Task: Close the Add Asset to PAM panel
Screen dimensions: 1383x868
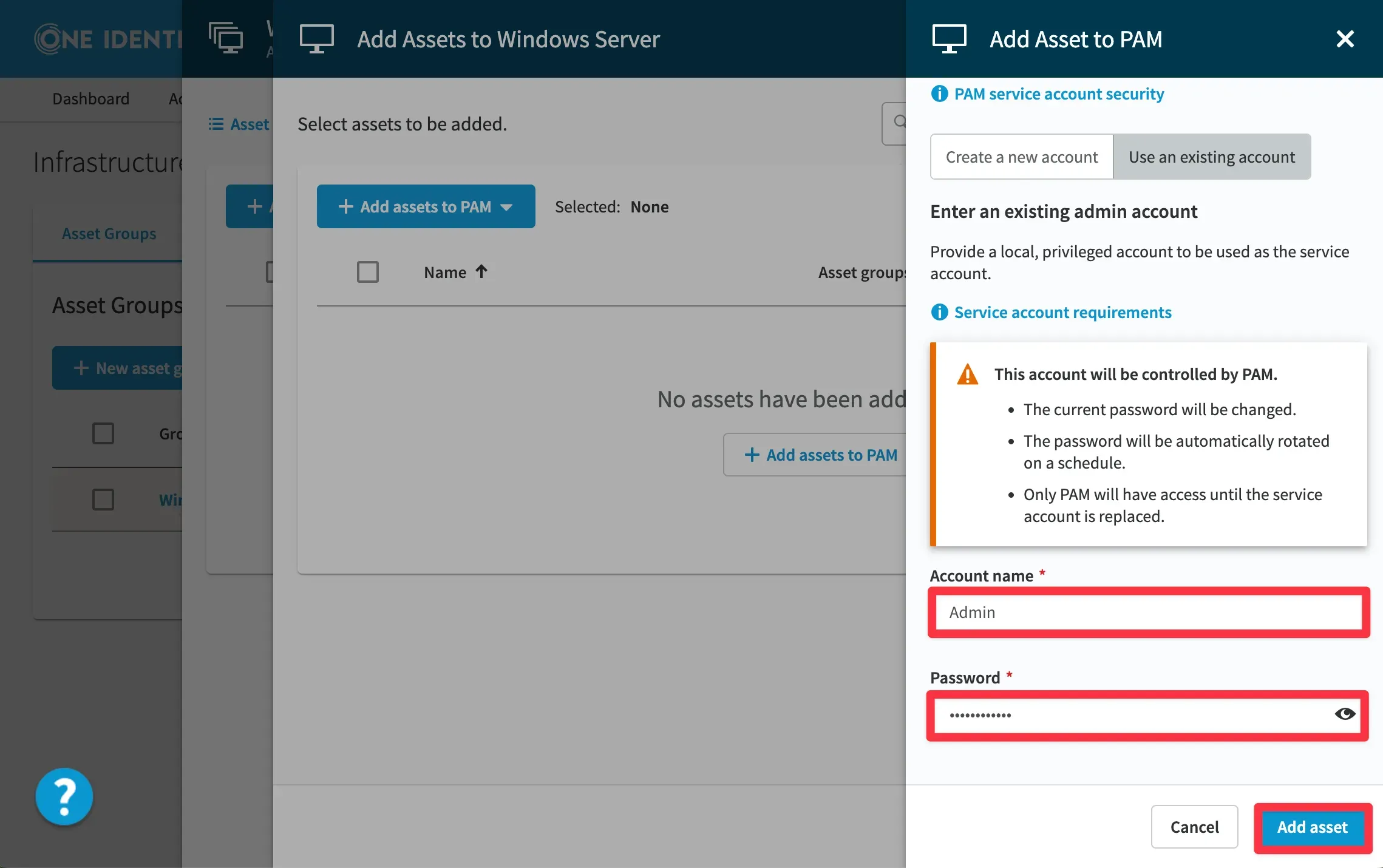Action: 1345,39
